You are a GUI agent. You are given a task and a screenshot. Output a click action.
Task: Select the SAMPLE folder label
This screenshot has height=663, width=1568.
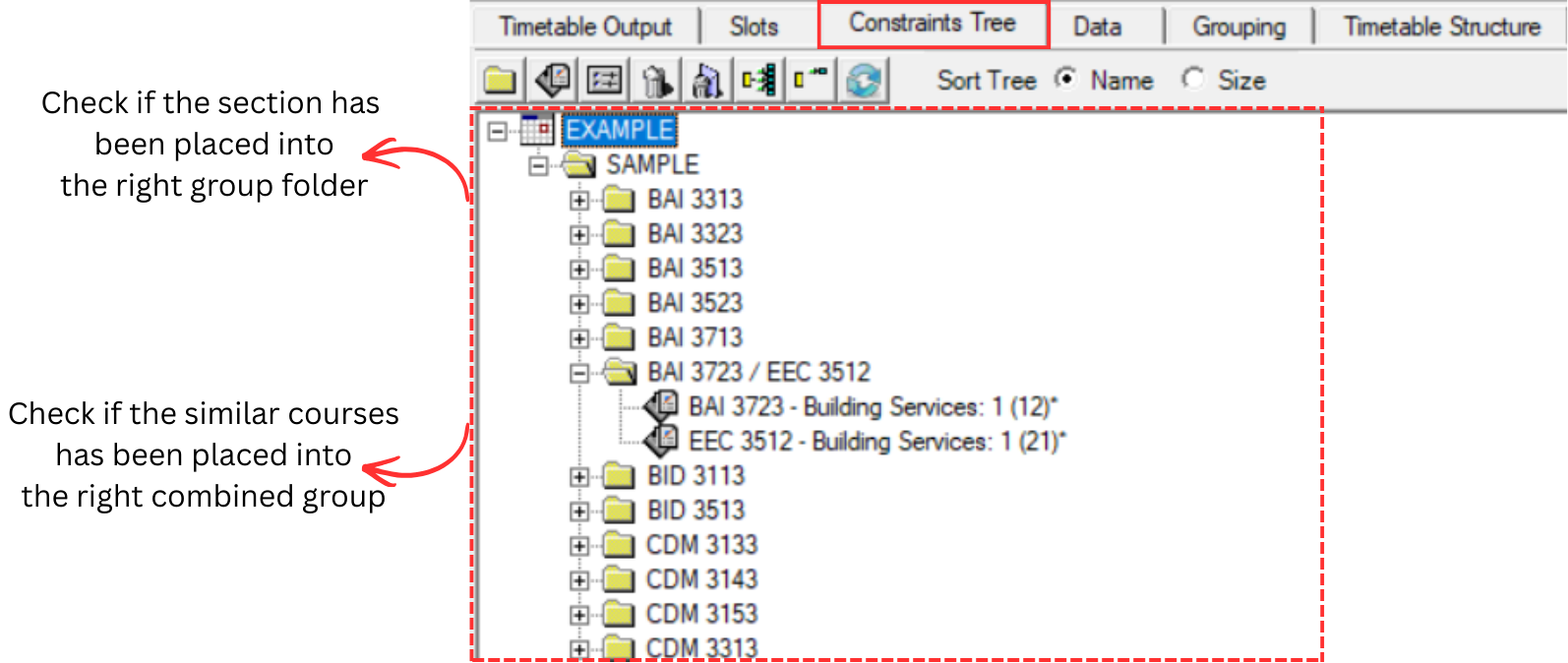pos(652,165)
